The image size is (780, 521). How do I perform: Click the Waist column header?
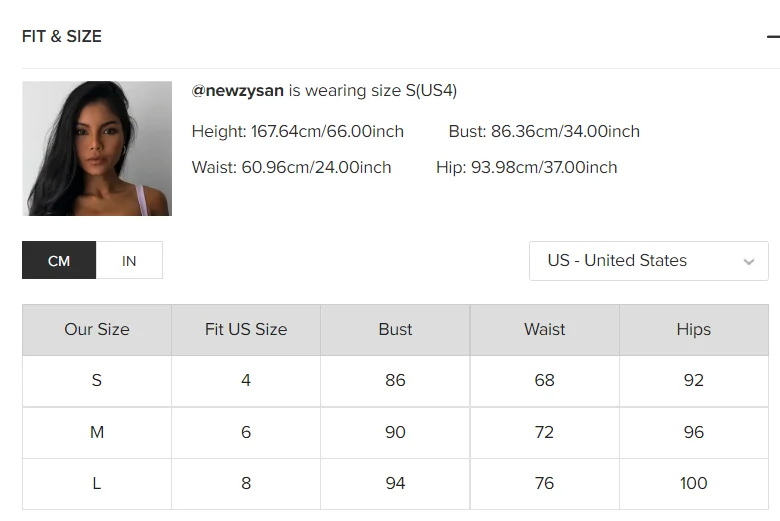click(x=544, y=329)
